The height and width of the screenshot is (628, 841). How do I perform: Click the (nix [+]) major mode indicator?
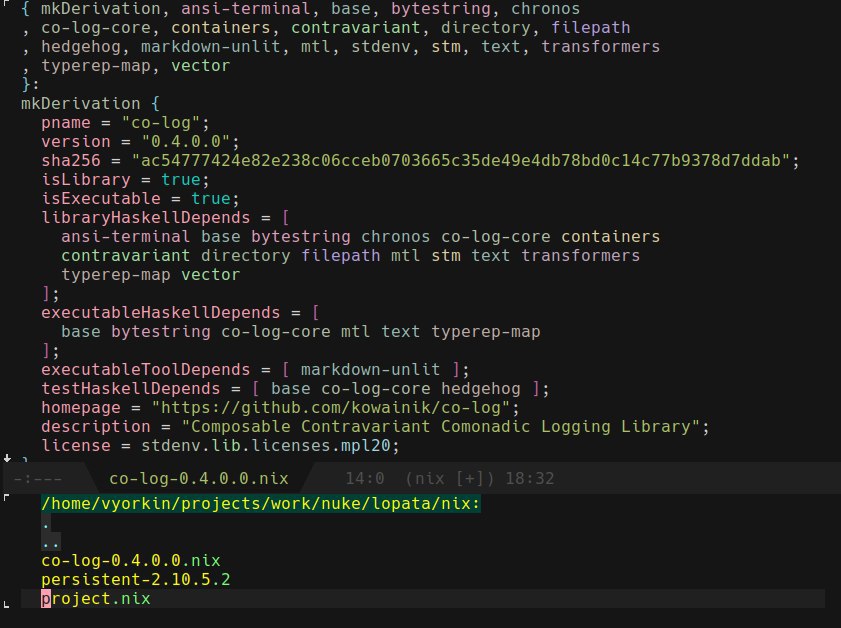click(x=449, y=478)
